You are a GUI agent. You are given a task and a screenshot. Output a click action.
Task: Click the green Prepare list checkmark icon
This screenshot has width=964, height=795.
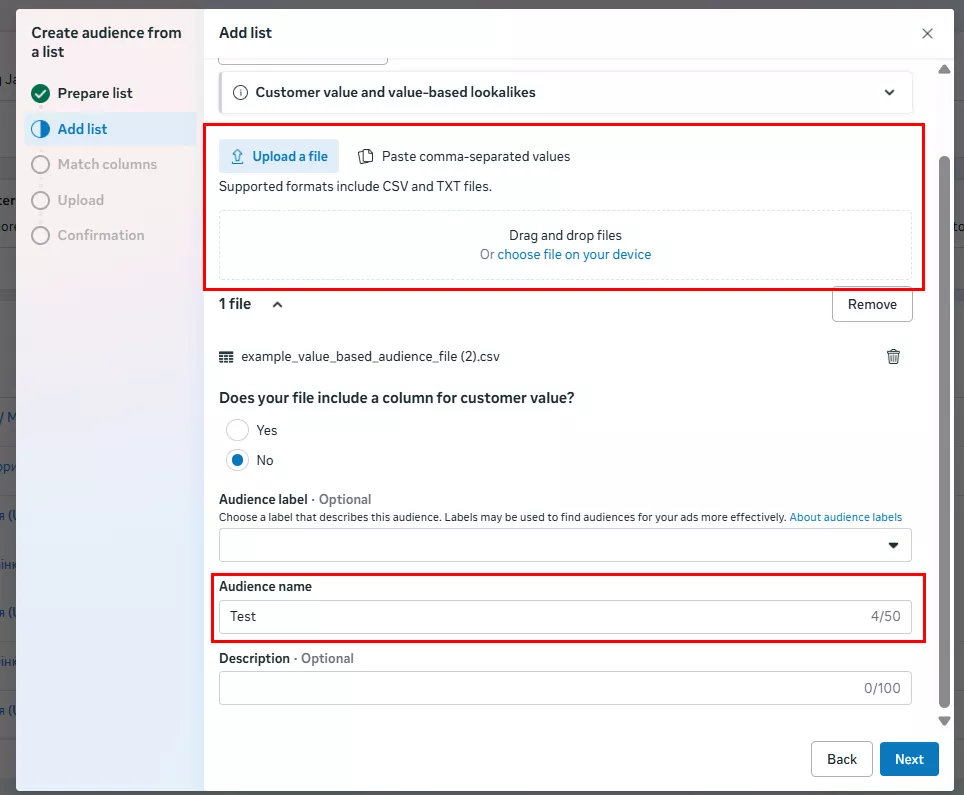(x=40, y=93)
